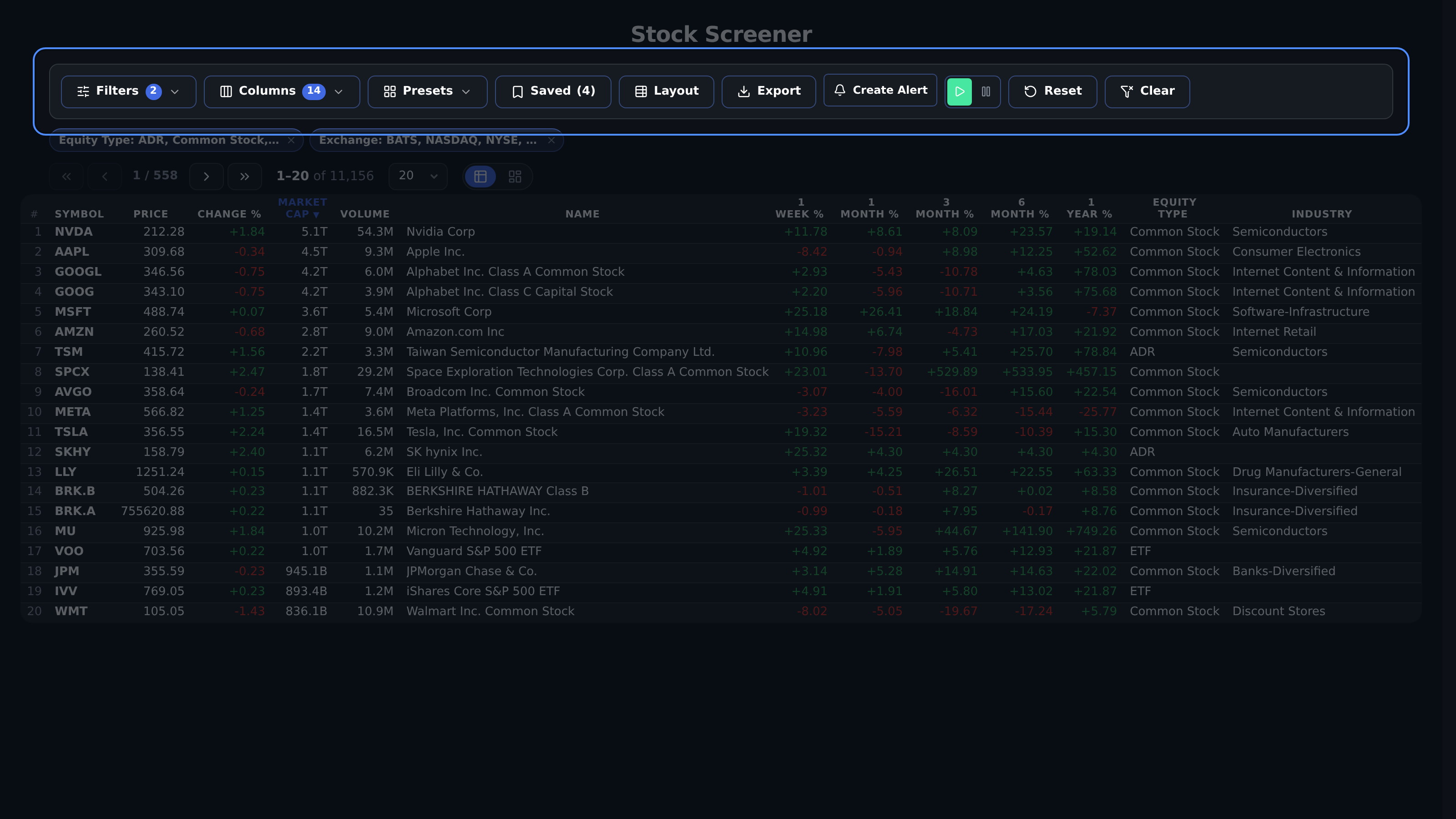Sort by Symbol column header

click(79, 214)
